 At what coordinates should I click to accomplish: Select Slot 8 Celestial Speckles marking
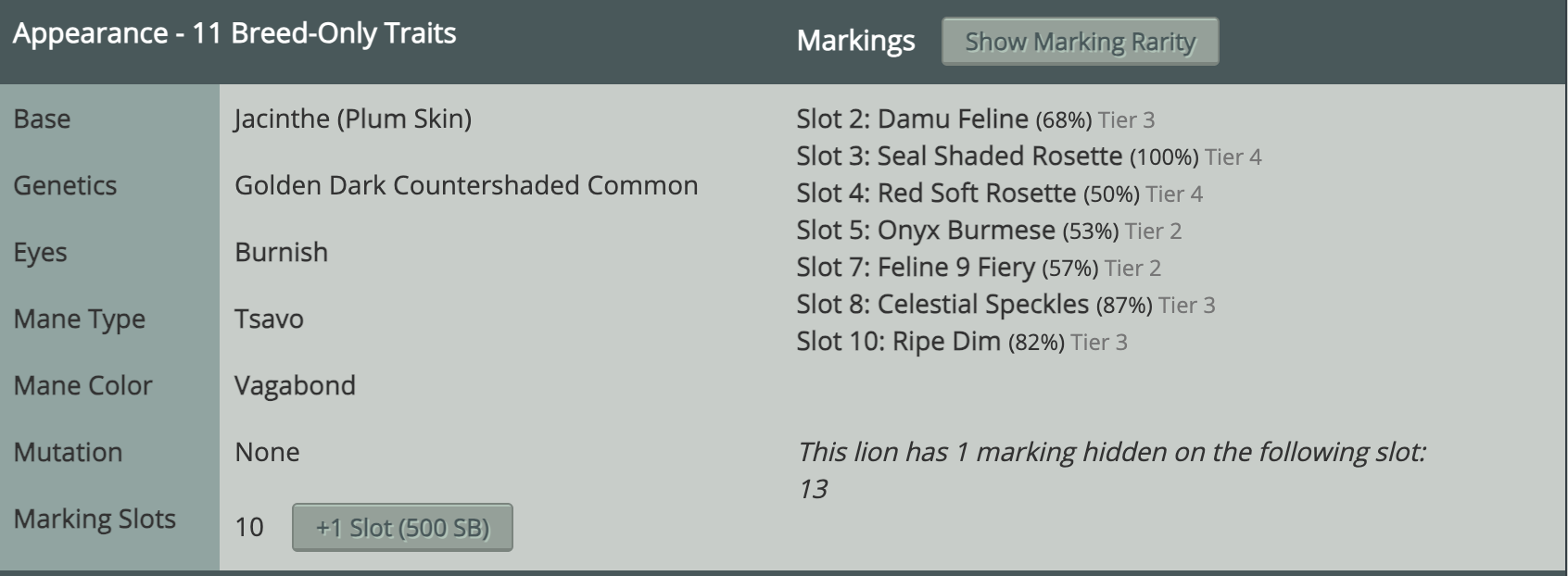click(x=1005, y=305)
